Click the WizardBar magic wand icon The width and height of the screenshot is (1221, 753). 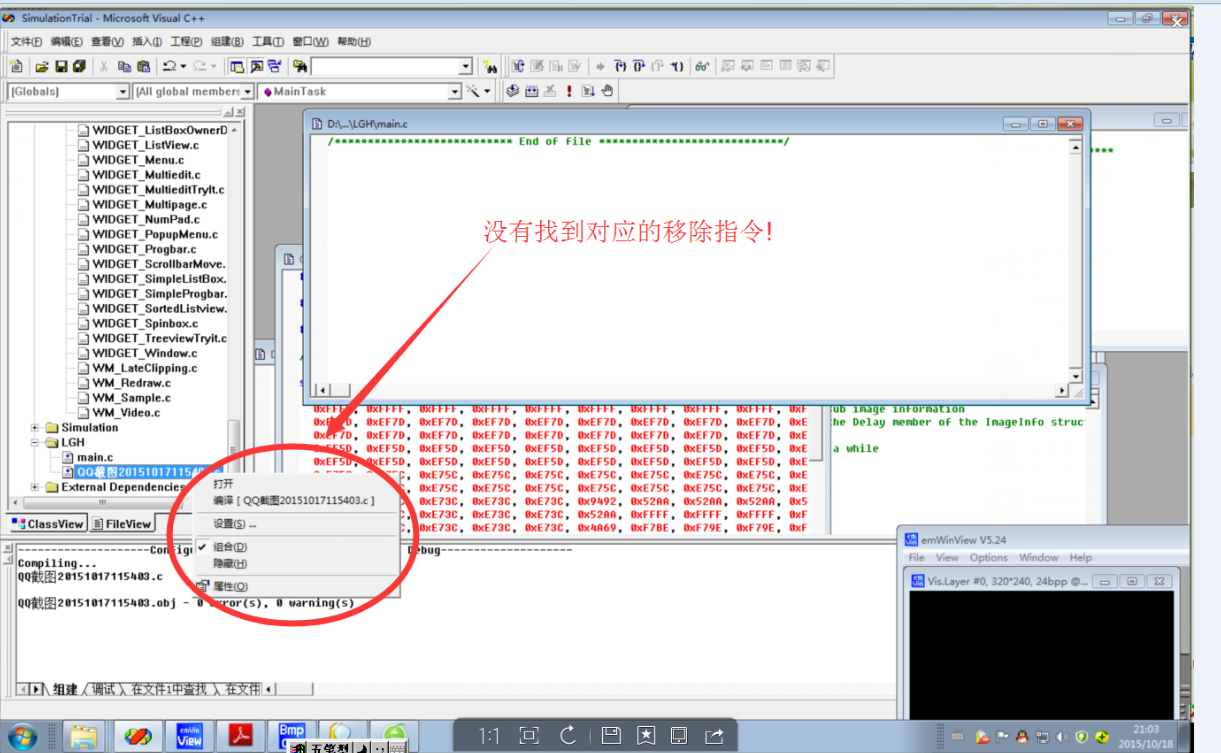[472, 91]
